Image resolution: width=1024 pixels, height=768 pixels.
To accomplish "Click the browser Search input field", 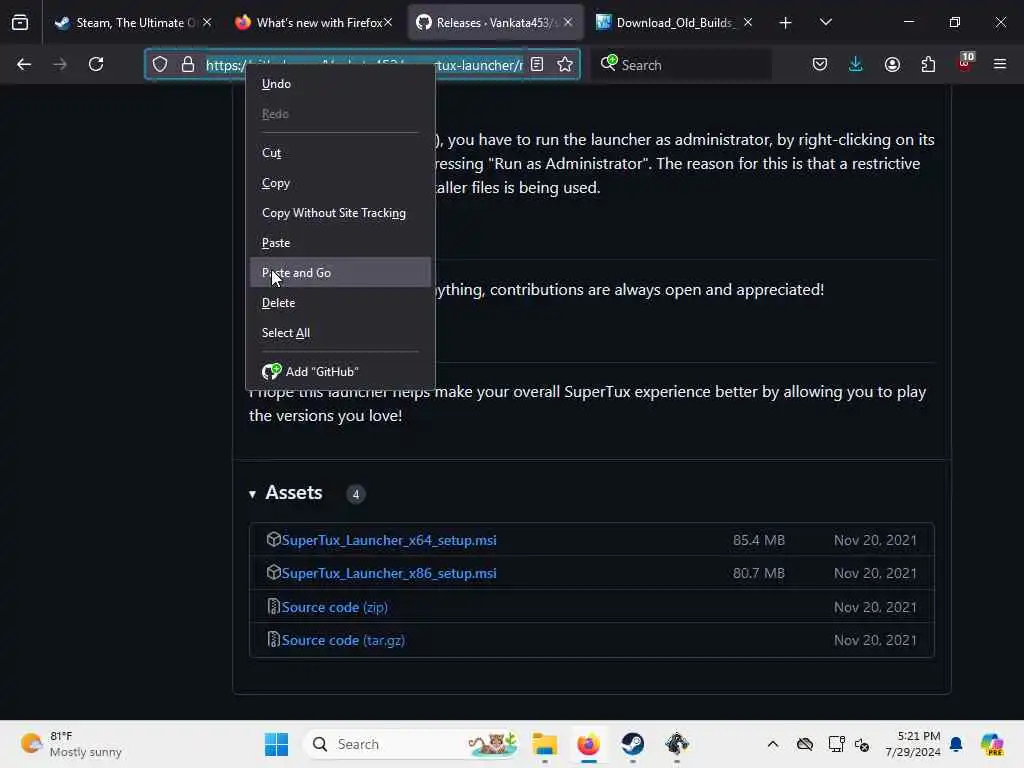I will (x=681, y=65).
